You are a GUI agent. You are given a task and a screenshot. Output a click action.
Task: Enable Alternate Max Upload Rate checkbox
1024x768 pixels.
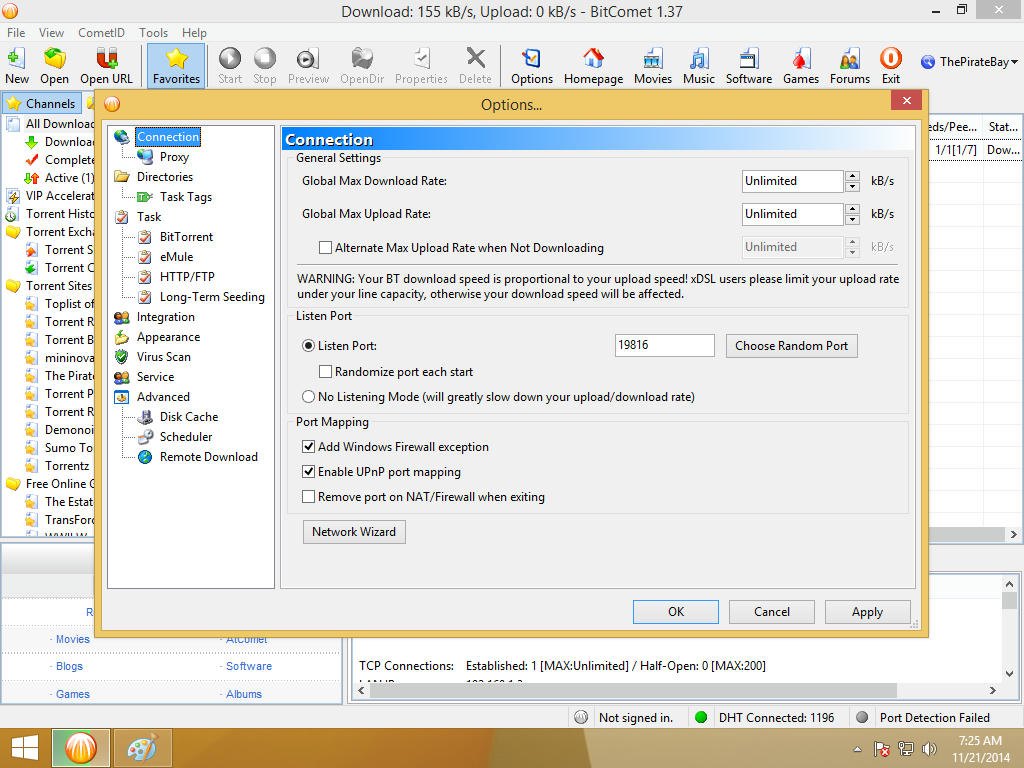[325, 248]
